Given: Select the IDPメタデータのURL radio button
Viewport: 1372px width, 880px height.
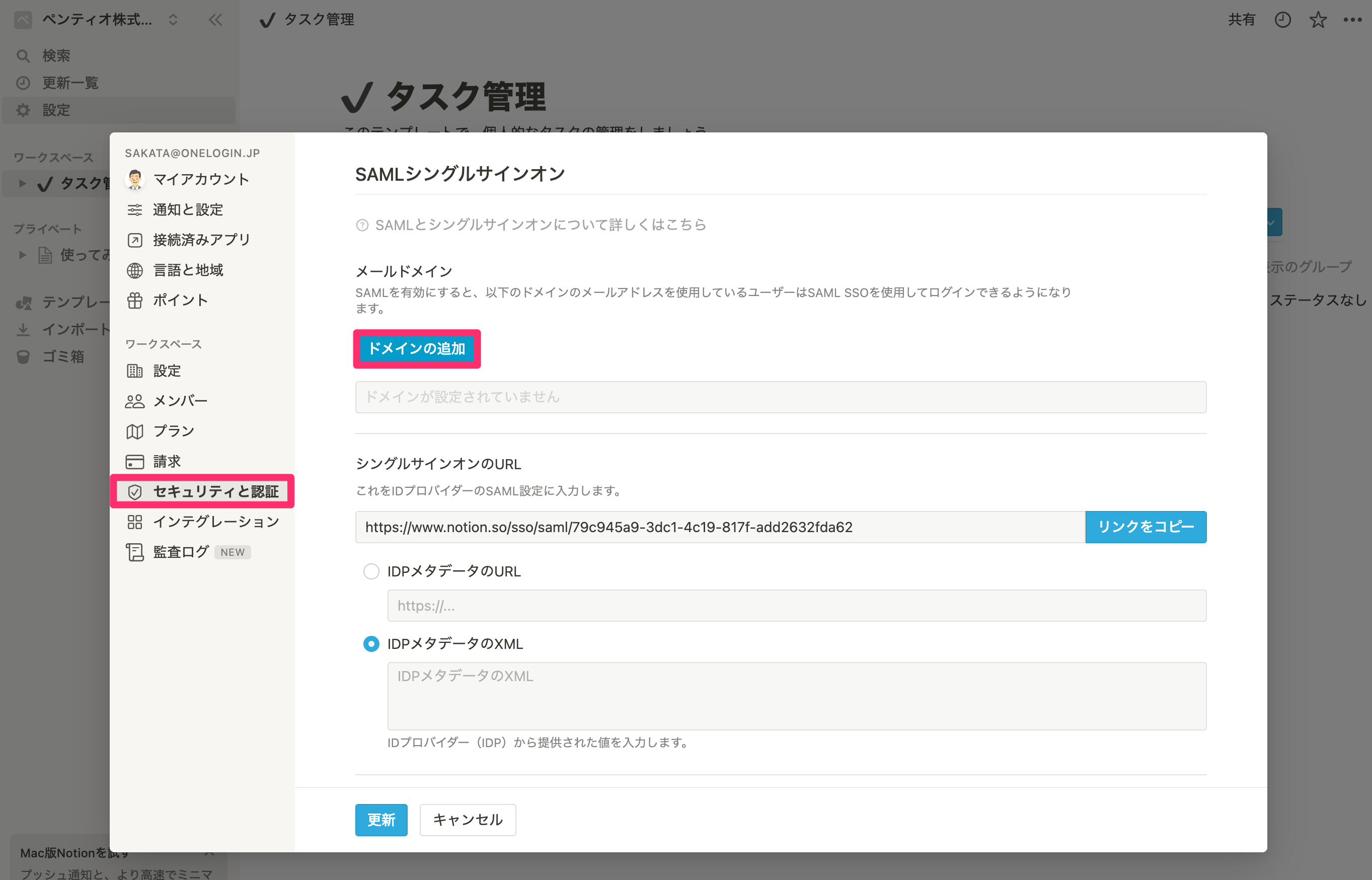Looking at the screenshot, I should [371, 571].
